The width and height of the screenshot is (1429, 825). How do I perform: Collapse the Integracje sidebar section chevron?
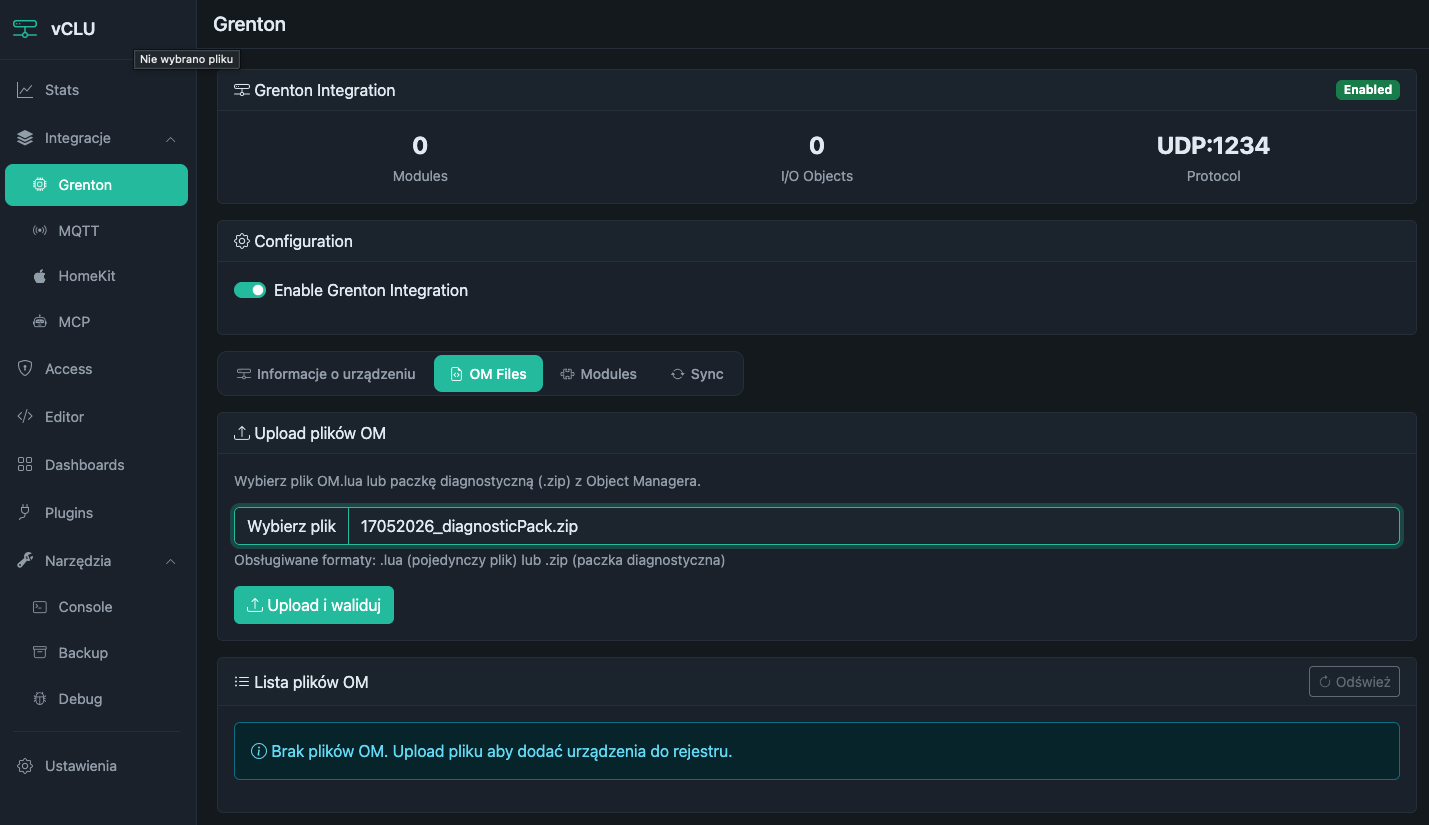click(x=171, y=138)
